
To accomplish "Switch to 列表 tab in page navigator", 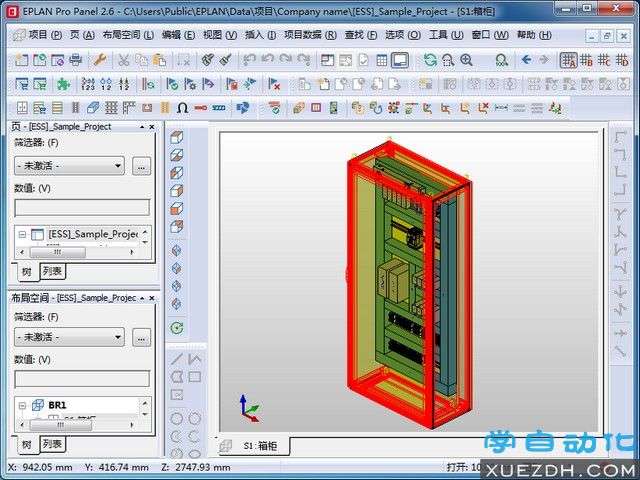I will tap(52, 271).
